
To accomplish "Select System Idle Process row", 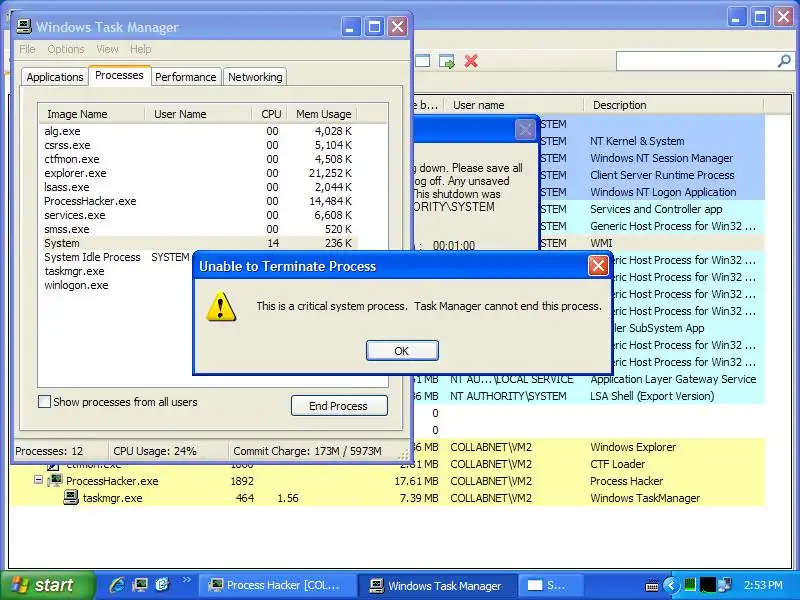I will tap(116, 257).
